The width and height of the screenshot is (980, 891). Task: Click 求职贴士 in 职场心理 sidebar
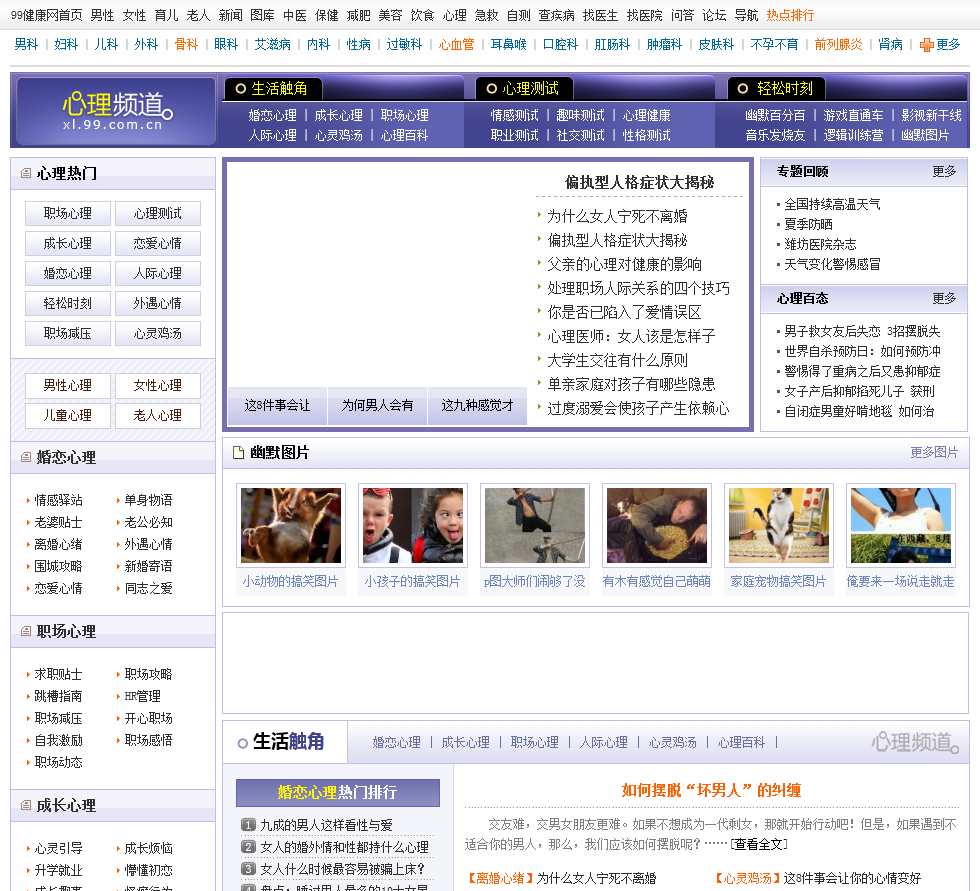(58, 675)
